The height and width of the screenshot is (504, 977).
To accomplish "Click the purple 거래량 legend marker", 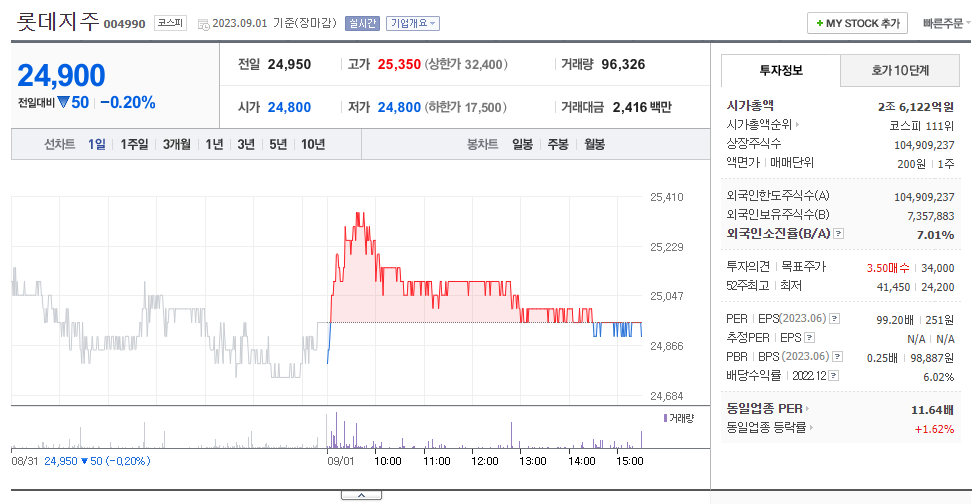I will (x=665, y=418).
